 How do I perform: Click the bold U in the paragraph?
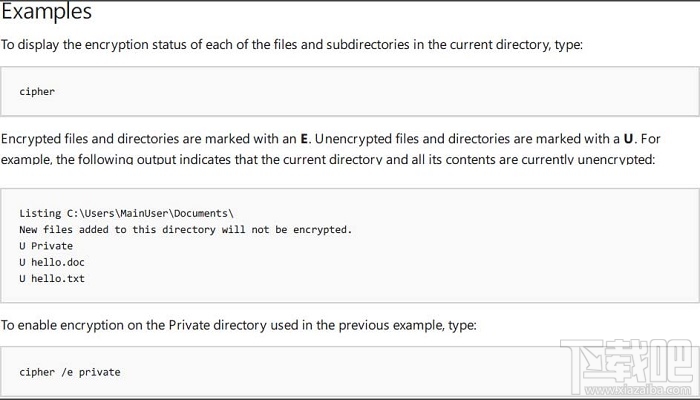(628, 139)
